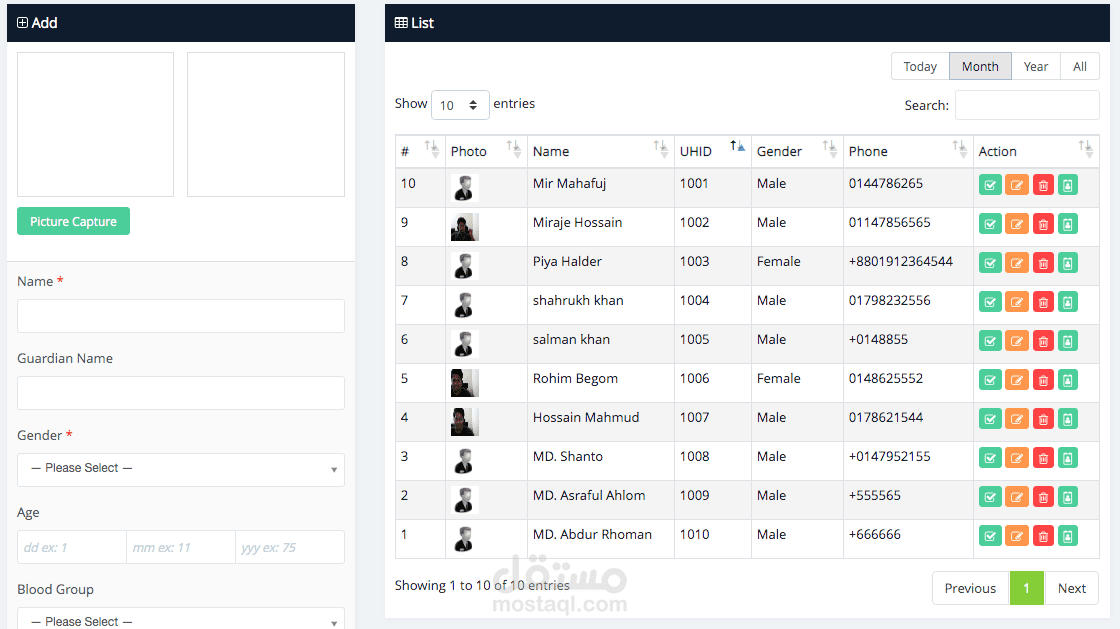
Task: Edit the MD. Shanto record
Action: tap(1016, 458)
